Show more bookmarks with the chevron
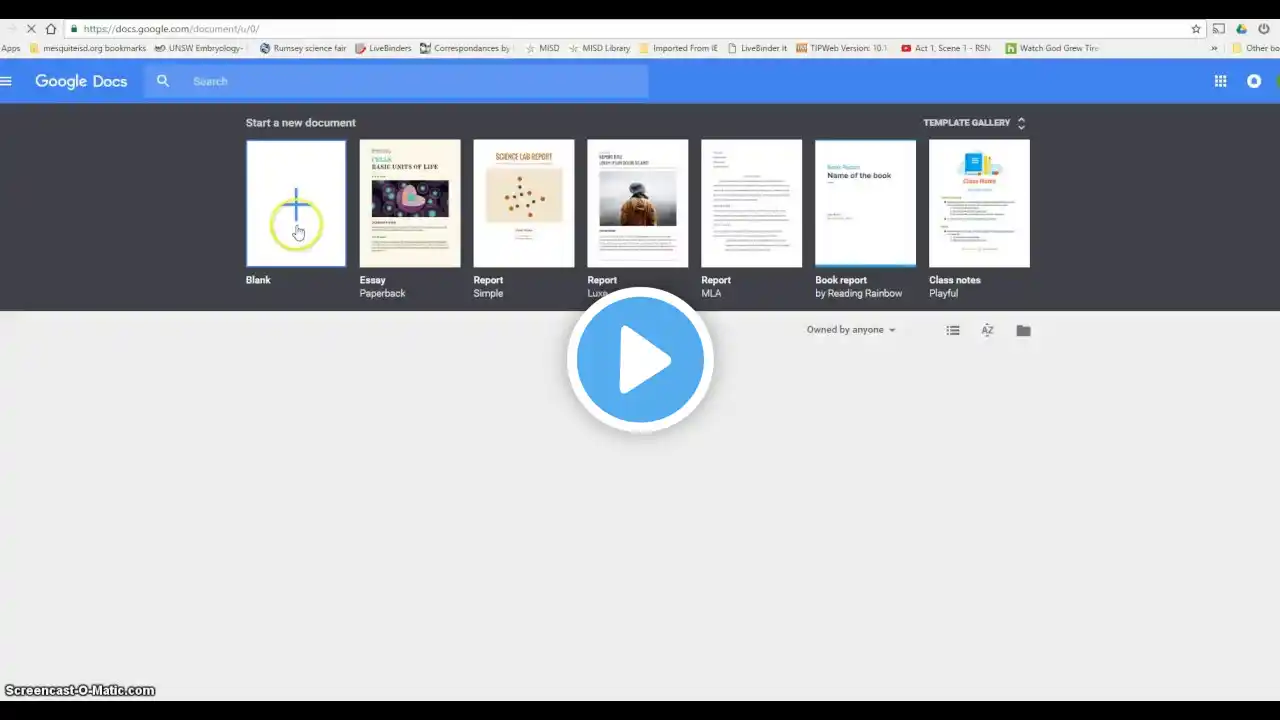The image size is (1280, 720). [x=1214, y=48]
